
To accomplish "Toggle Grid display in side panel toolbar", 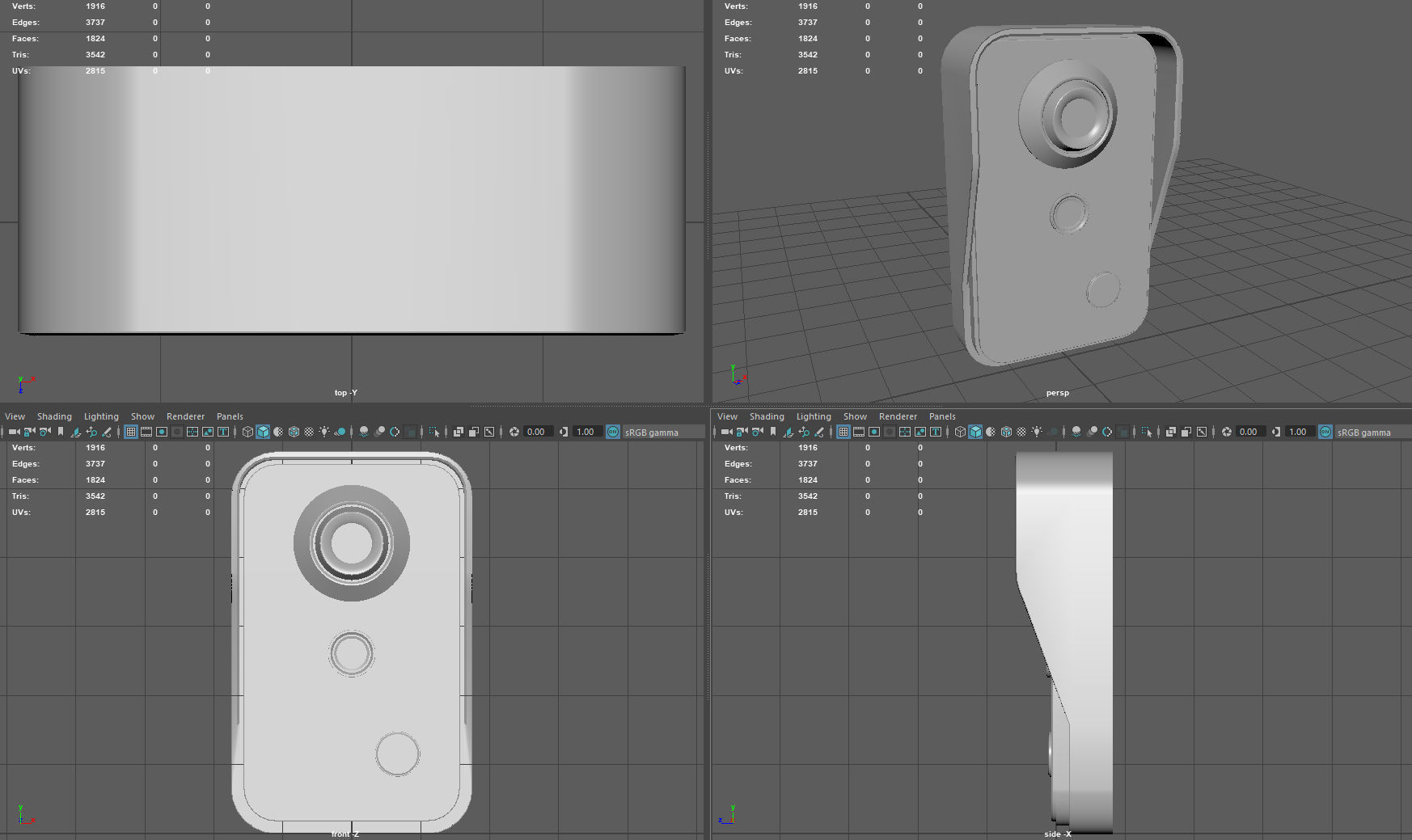I will 843,432.
